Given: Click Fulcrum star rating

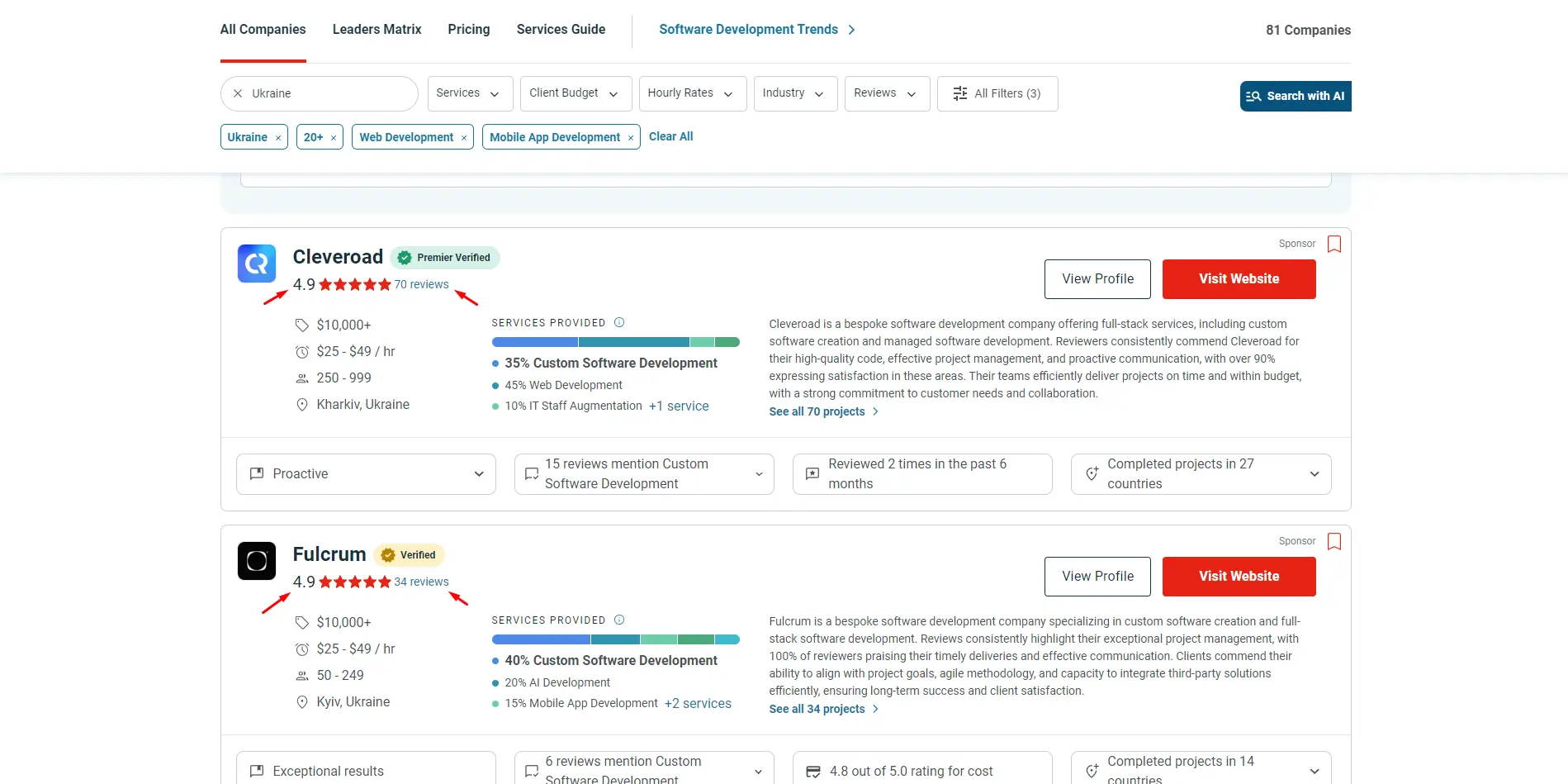Looking at the screenshot, I should [x=355, y=582].
